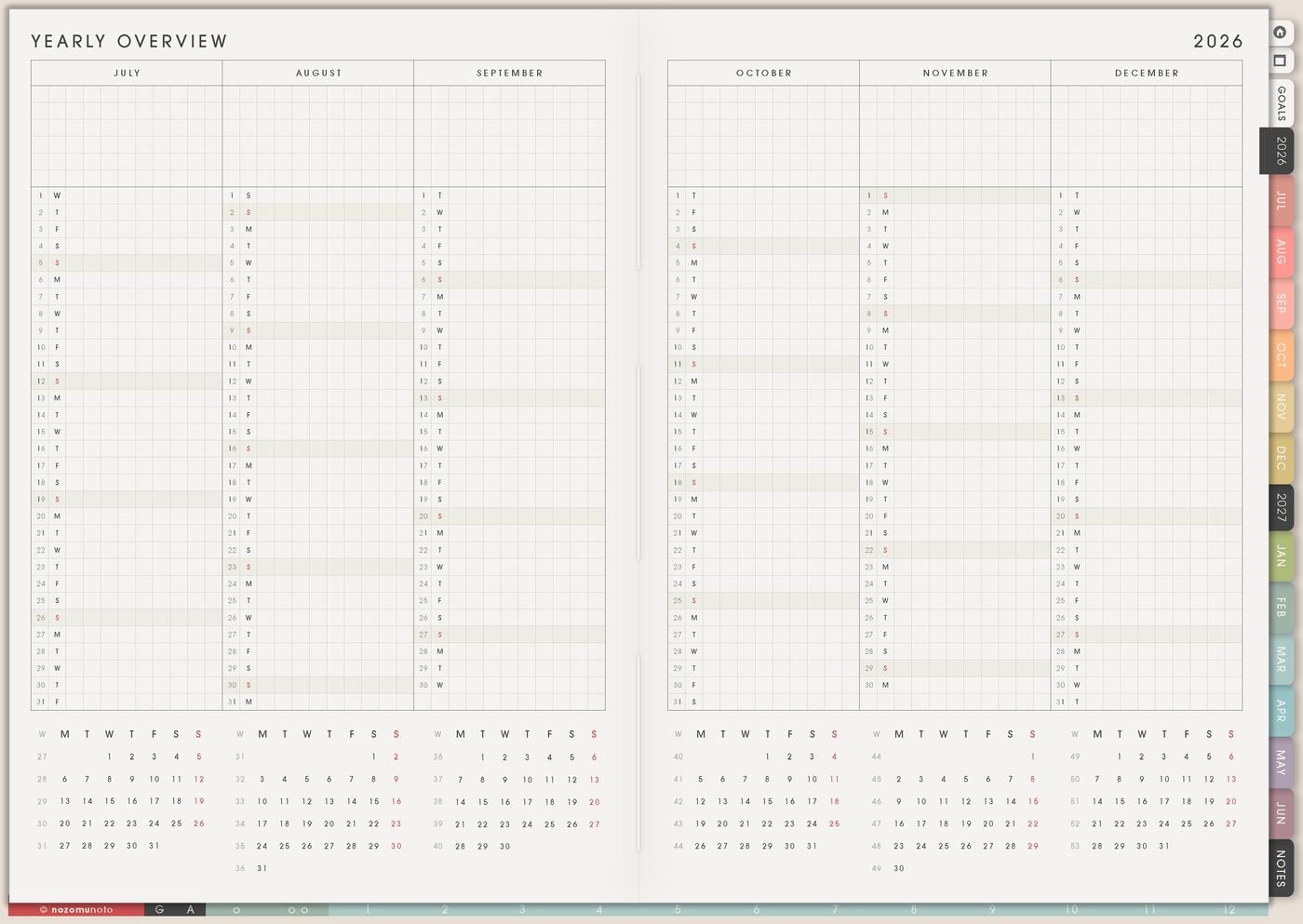This screenshot has height=924, width=1303.
Task: Jump to the AUG side tab
Action: (1282, 251)
